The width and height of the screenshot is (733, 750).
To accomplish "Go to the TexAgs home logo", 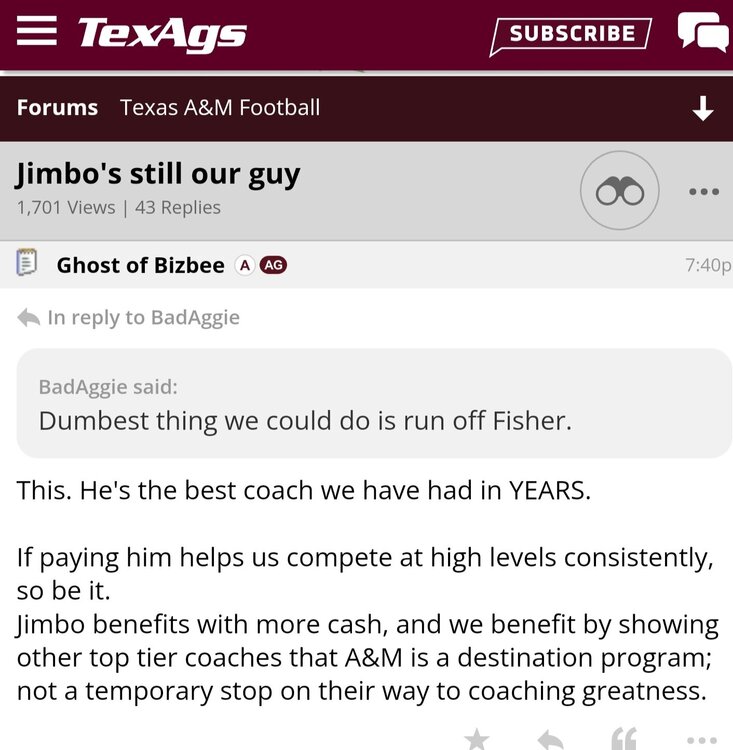I will click(x=162, y=34).
